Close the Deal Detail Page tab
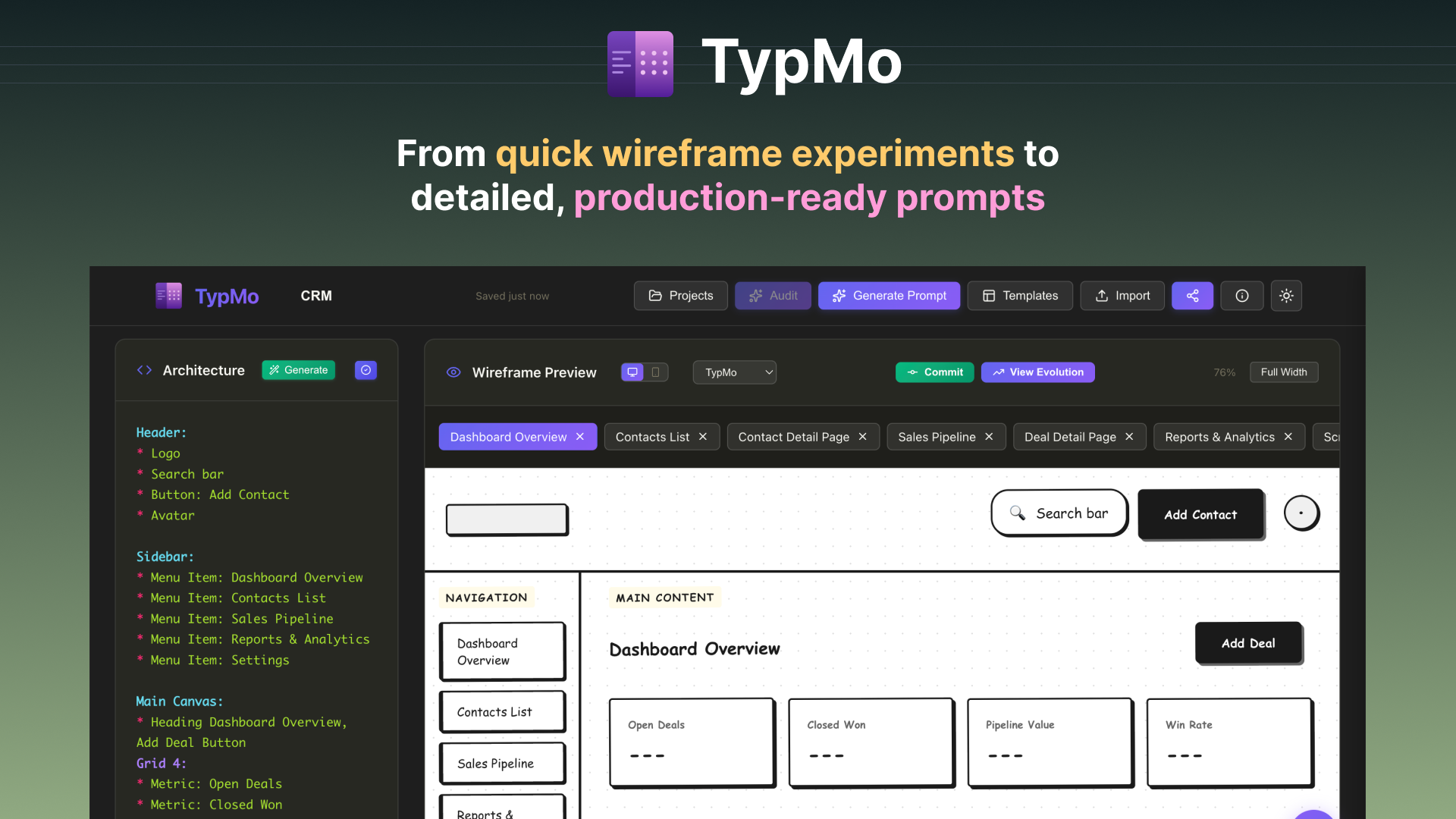1456x819 pixels. (x=1129, y=437)
